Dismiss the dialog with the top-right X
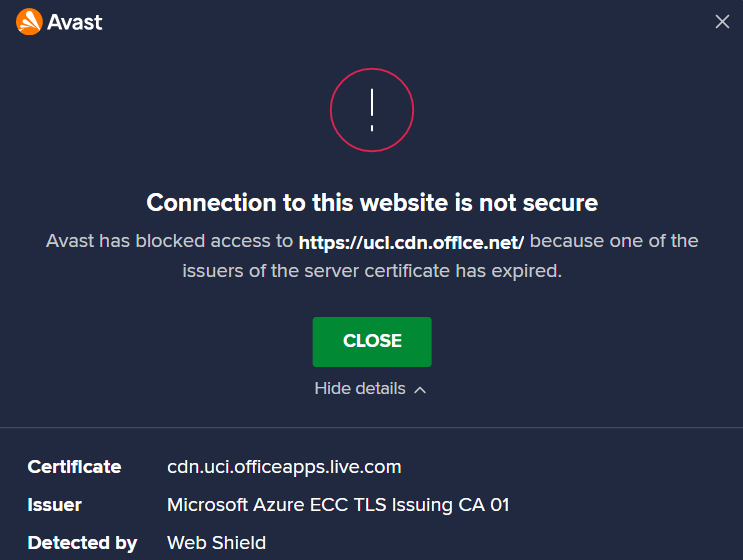743x560 pixels. [722, 21]
